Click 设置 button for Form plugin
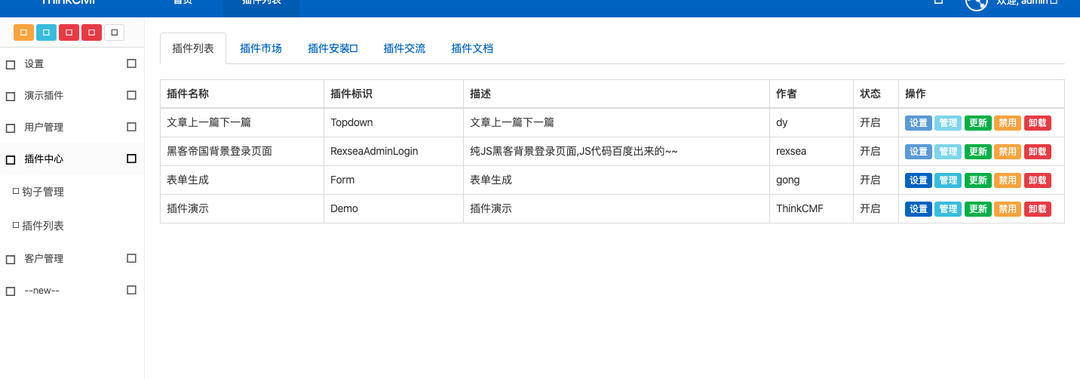The image size is (1080, 379). tap(918, 181)
